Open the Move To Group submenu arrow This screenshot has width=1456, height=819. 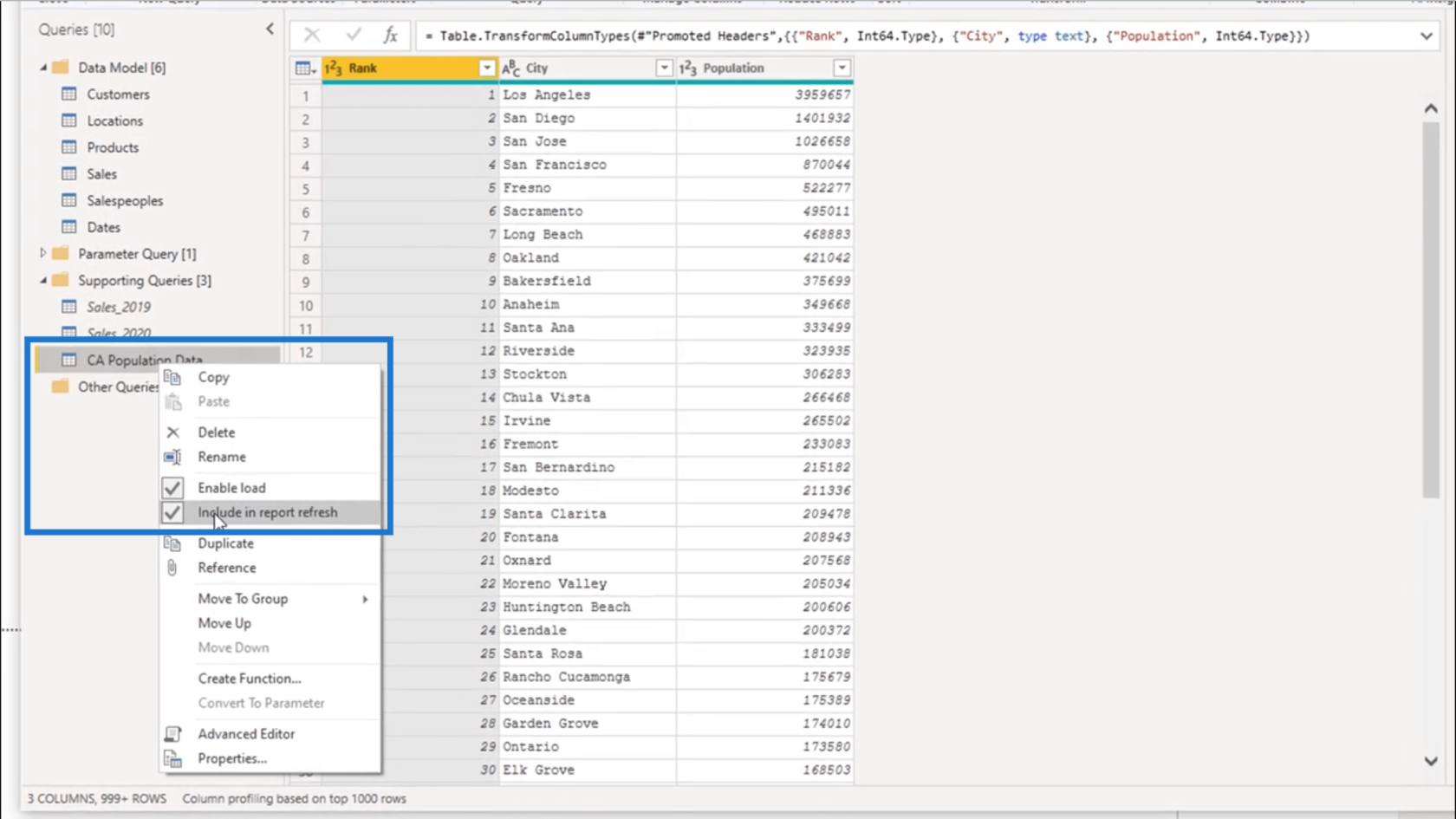point(365,599)
